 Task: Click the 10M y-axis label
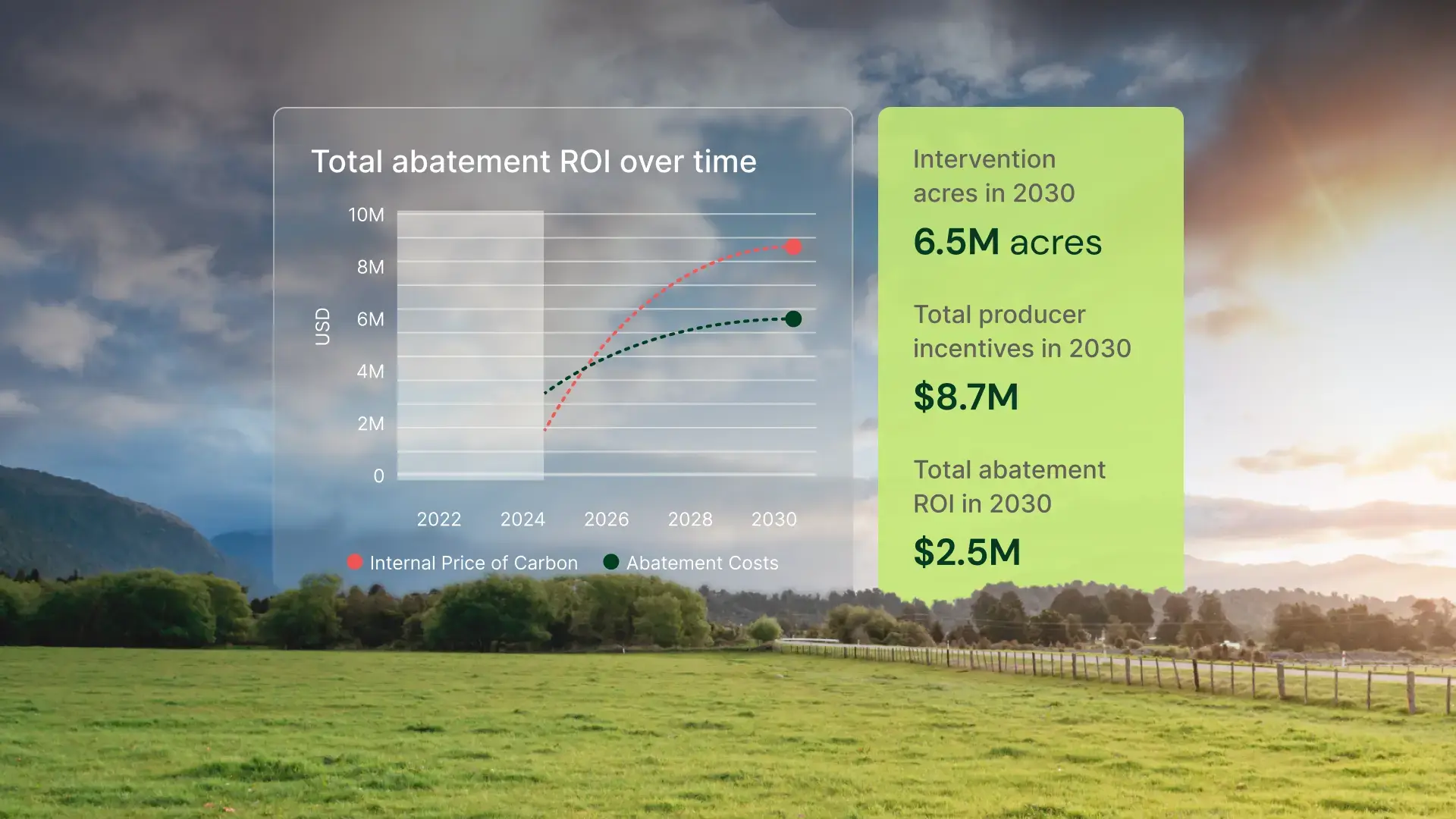(x=366, y=215)
